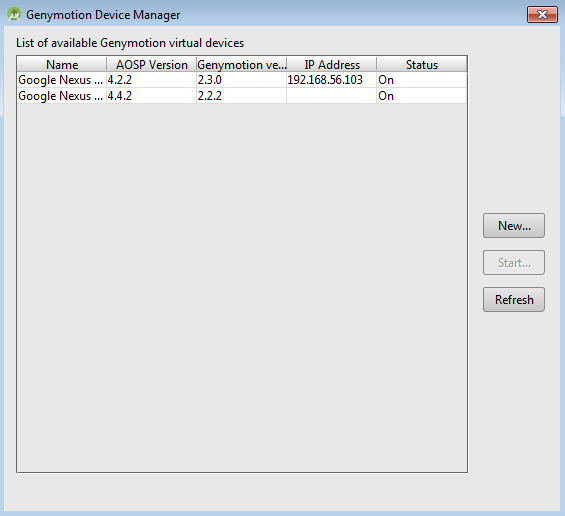Image resolution: width=565 pixels, height=516 pixels.
Task: Sort by the Name column header
Action: (x=62, y=65)
